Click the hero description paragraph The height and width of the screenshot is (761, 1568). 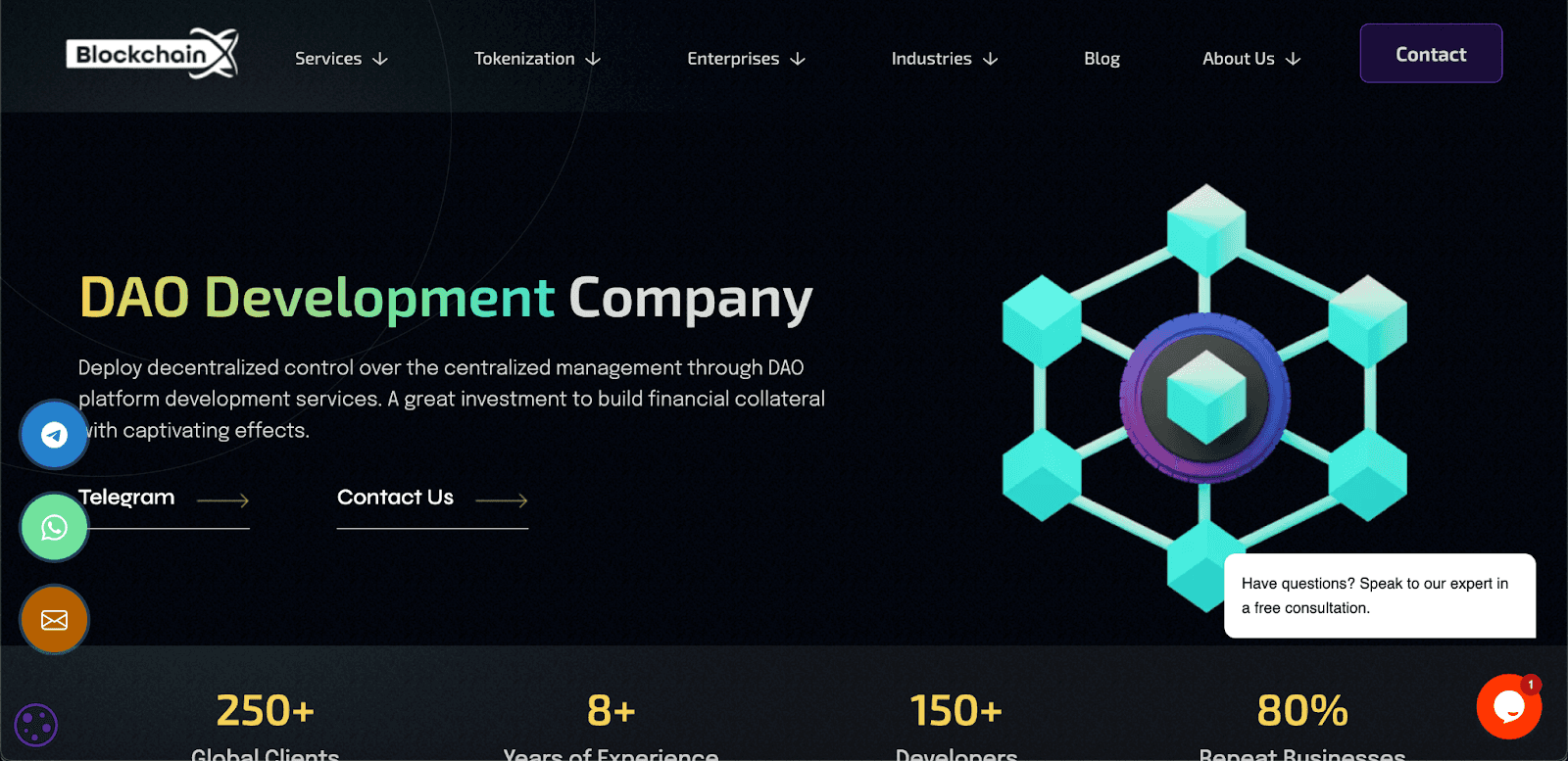click(452, 399)
